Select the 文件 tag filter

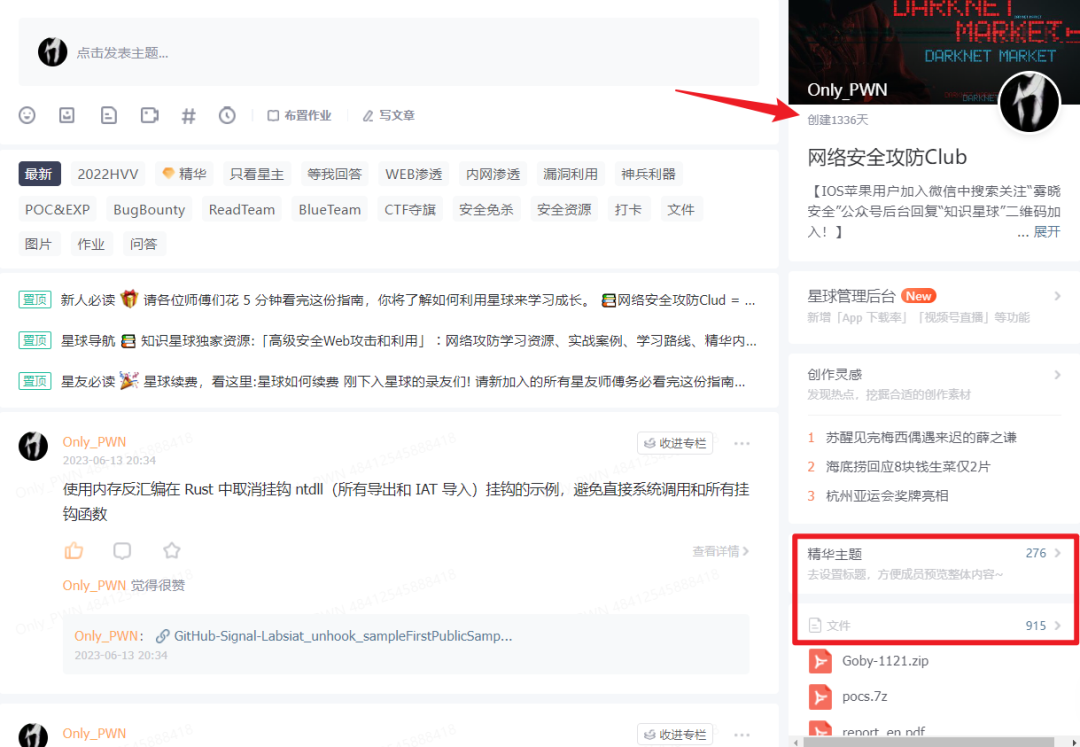pyautogui.click(x=681, y=209)
